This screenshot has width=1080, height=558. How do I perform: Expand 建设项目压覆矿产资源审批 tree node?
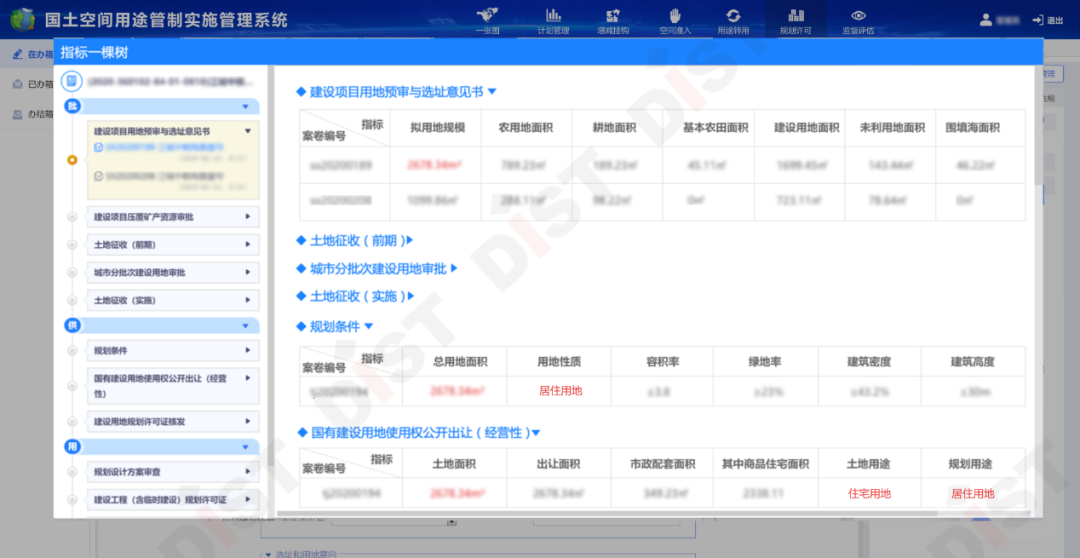coord(248,216)
